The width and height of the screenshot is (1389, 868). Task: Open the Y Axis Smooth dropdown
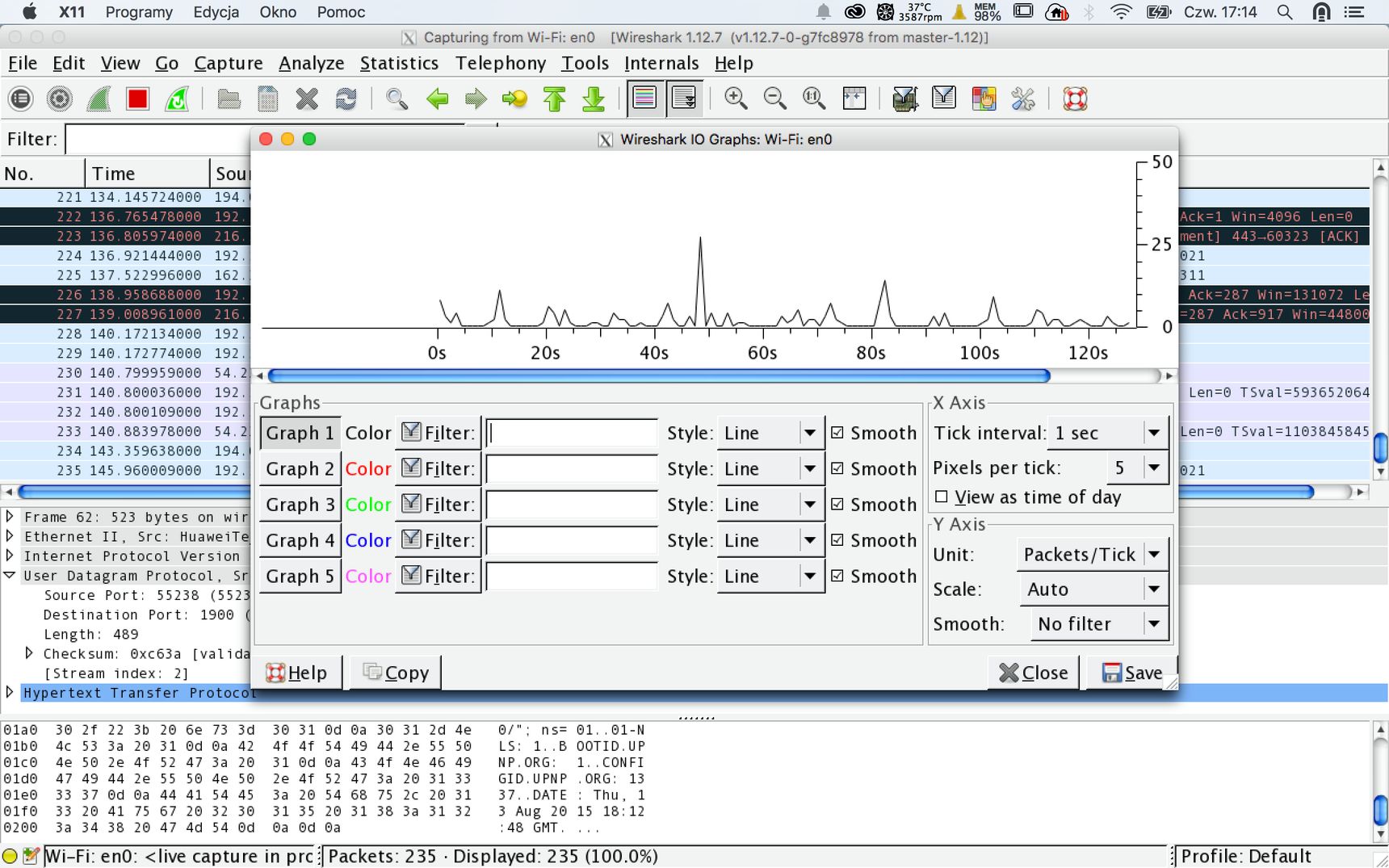pos(1099,624)
